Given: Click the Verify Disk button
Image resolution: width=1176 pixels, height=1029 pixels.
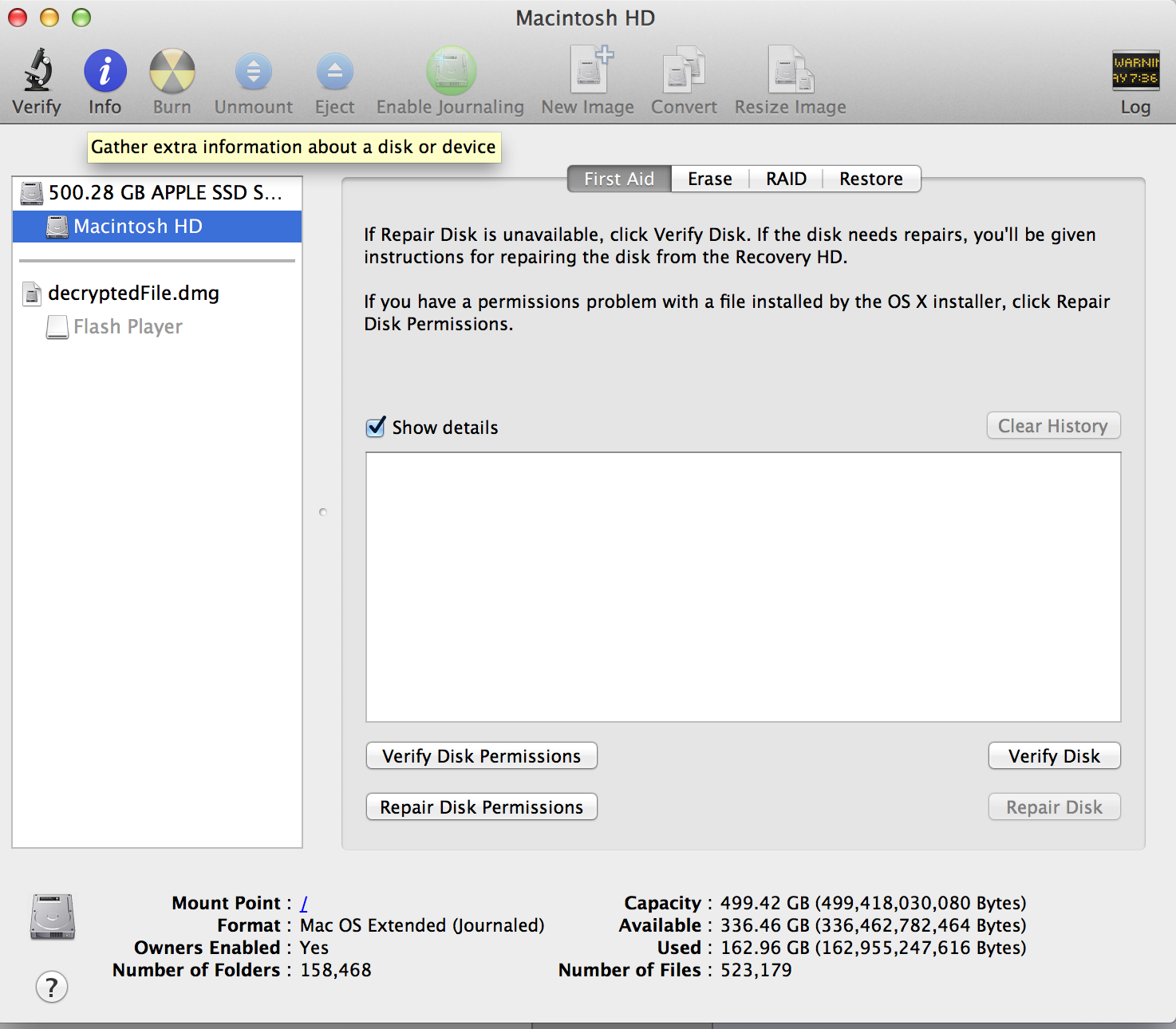Looking at the screenshot, I should pyautogui.click(x=1054, y=756).
